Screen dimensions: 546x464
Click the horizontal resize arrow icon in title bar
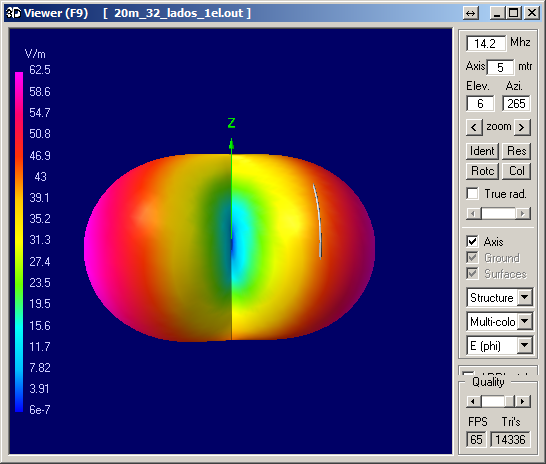pyautogui.click(x=471, y=14)
